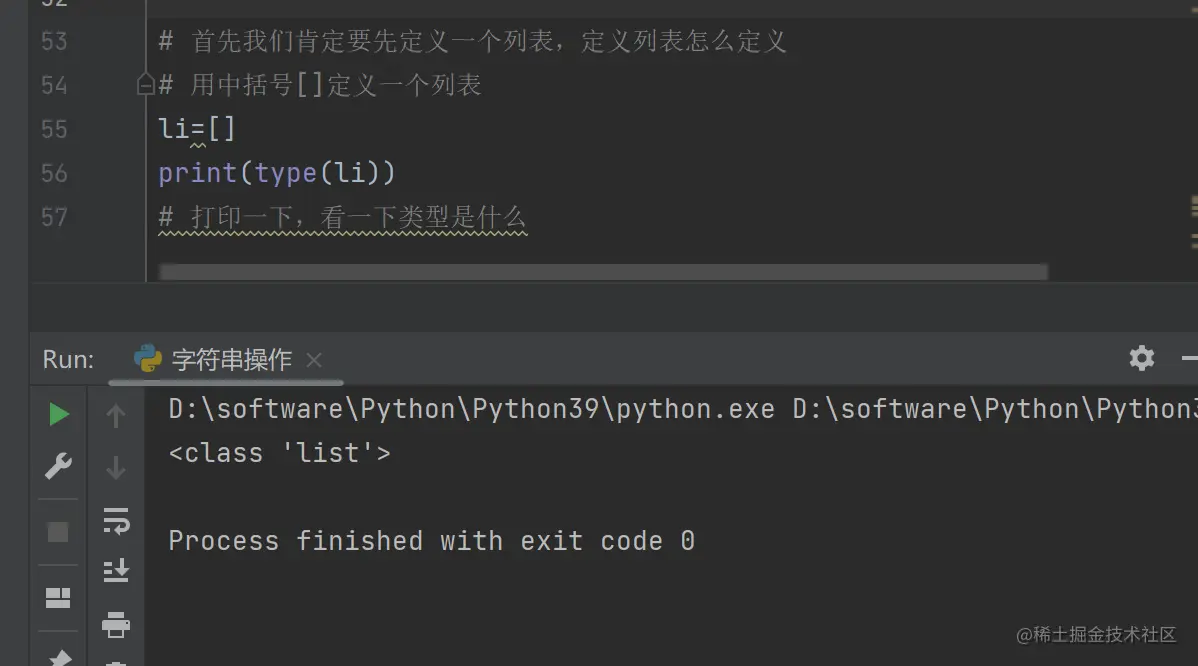Collapse the comment fold at line 54
The height and width of the screenshot is (666, 1198).
point(145,86)
